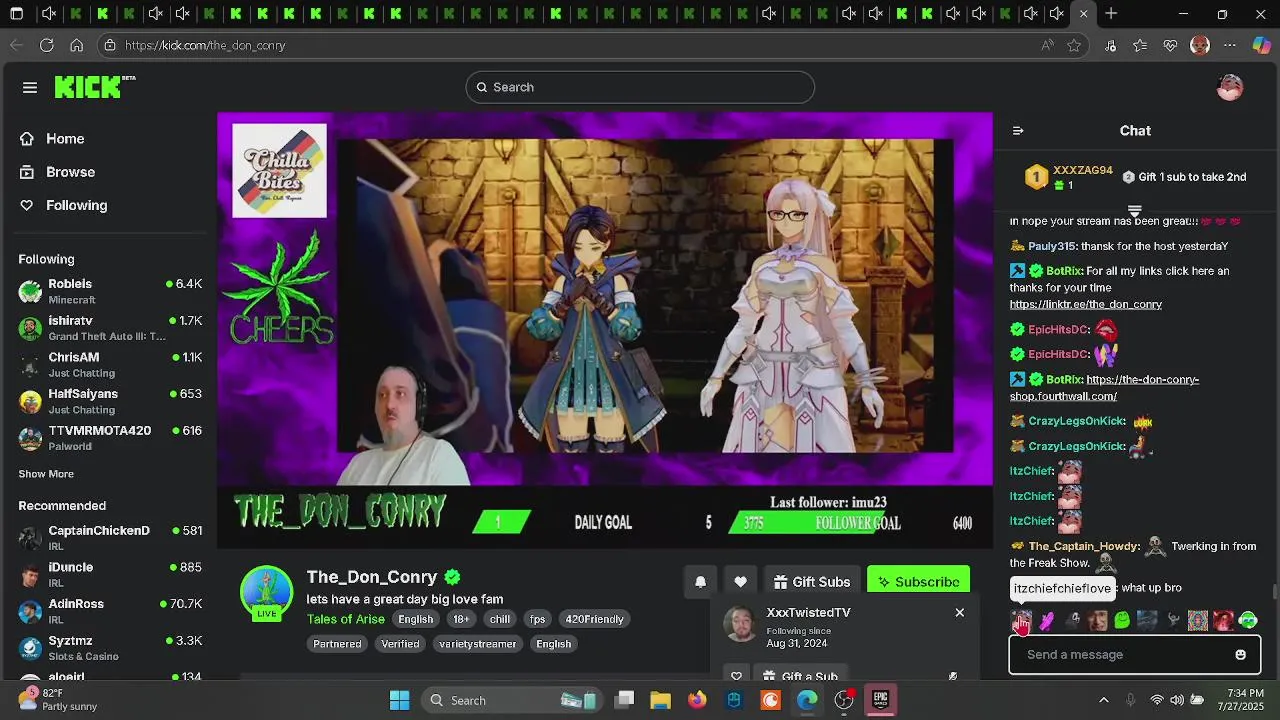The width and height of the screenshot is (1280, 720).
Task: Open recommended channel CaptainChickenD
Action: (110, 538)
